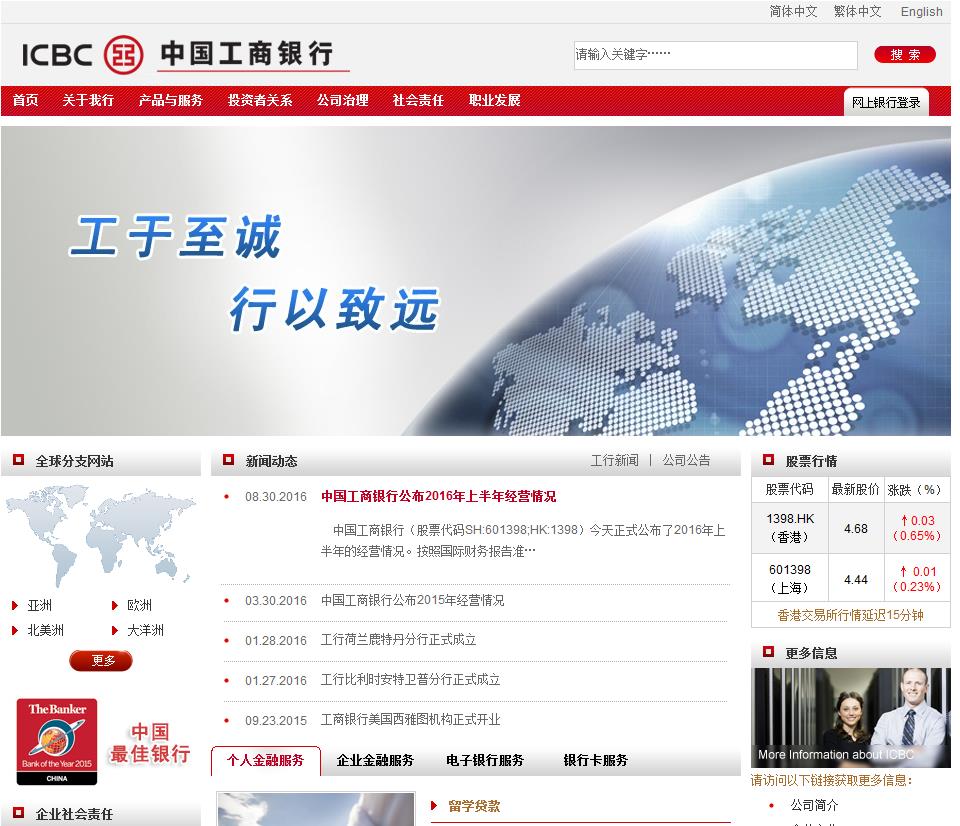This screenshot has width=960, height=826.
Task: Select the 企业金融服务 tab
Action: point(375,760)
